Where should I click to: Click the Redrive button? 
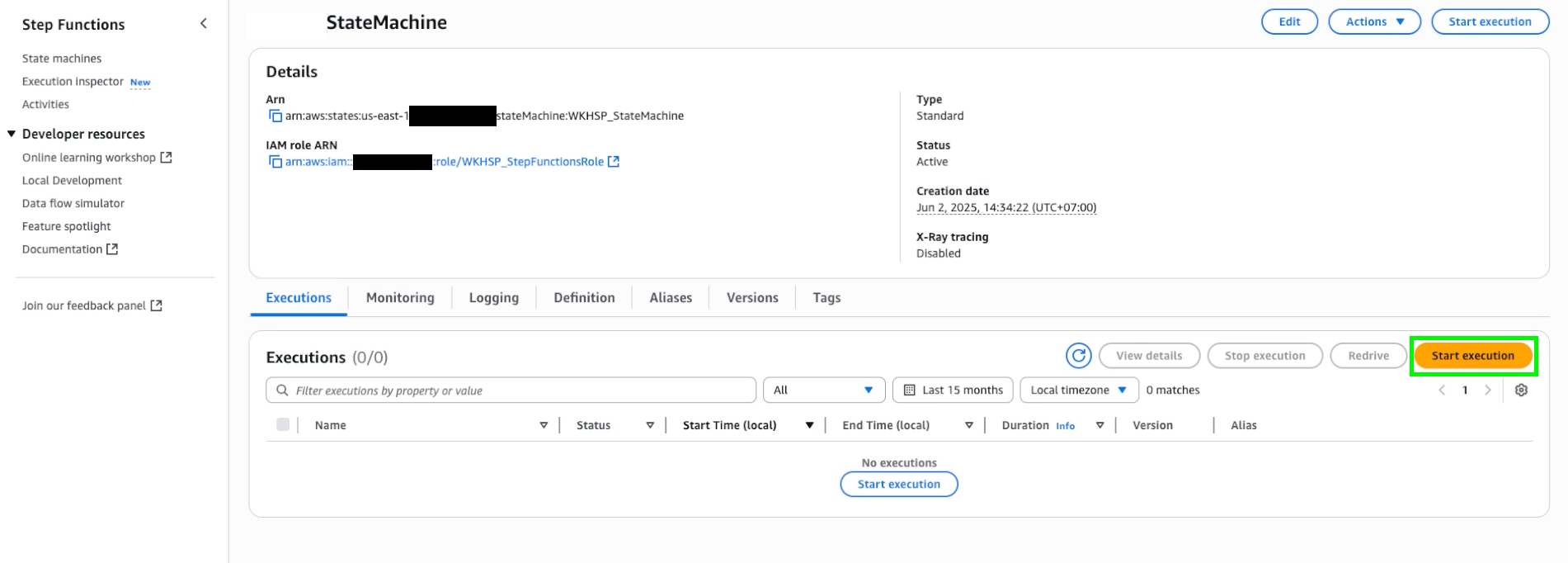(x=1368, y=356)
